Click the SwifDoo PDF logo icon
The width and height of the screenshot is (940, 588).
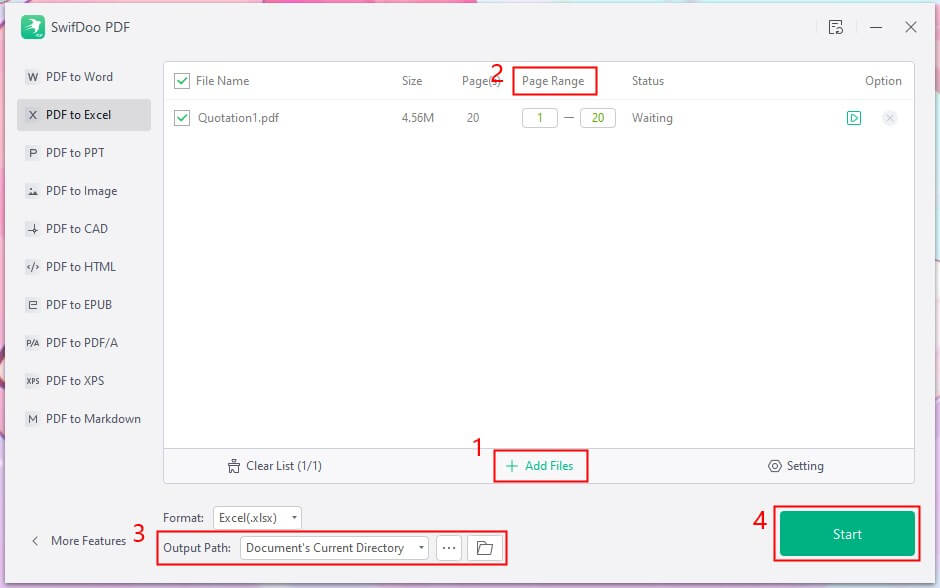pos(33,27)
